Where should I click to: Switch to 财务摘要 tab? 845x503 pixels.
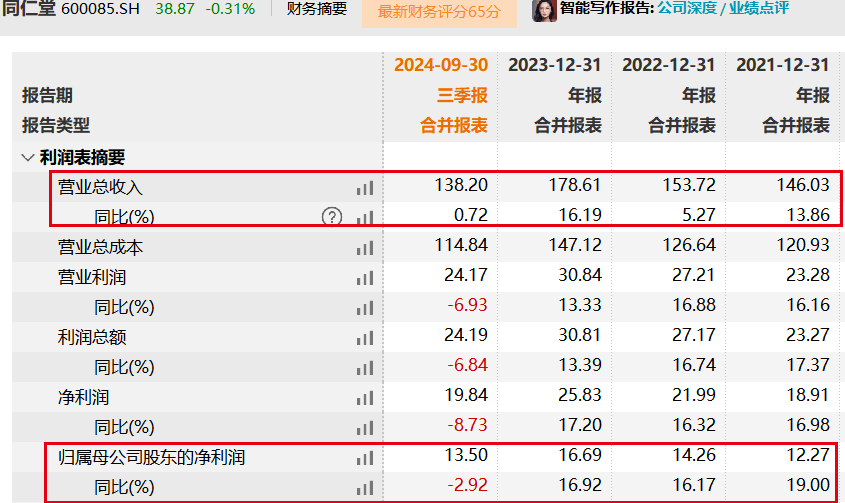click(x=316, y=9)
